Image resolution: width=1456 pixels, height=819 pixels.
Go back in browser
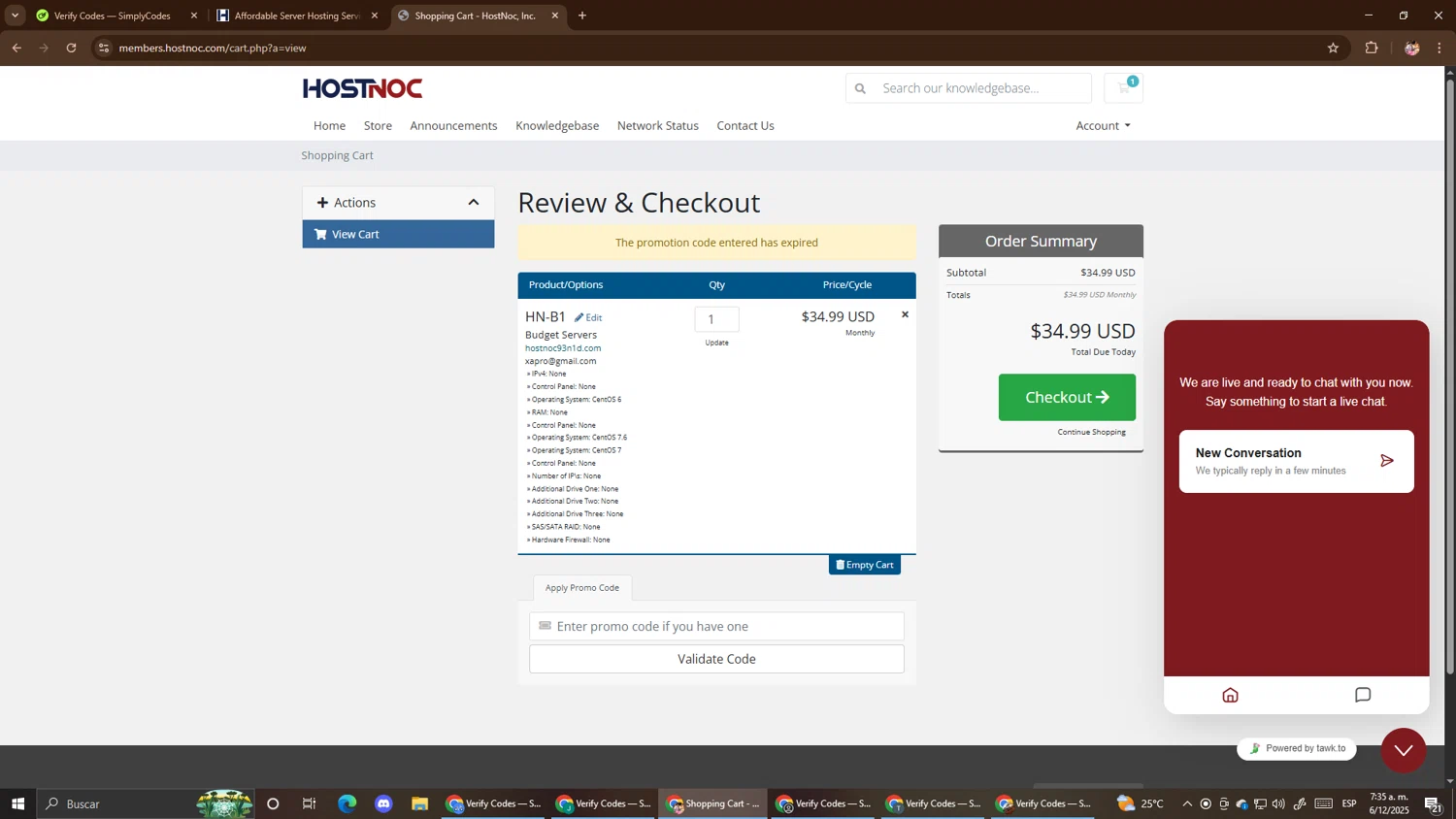17,48
